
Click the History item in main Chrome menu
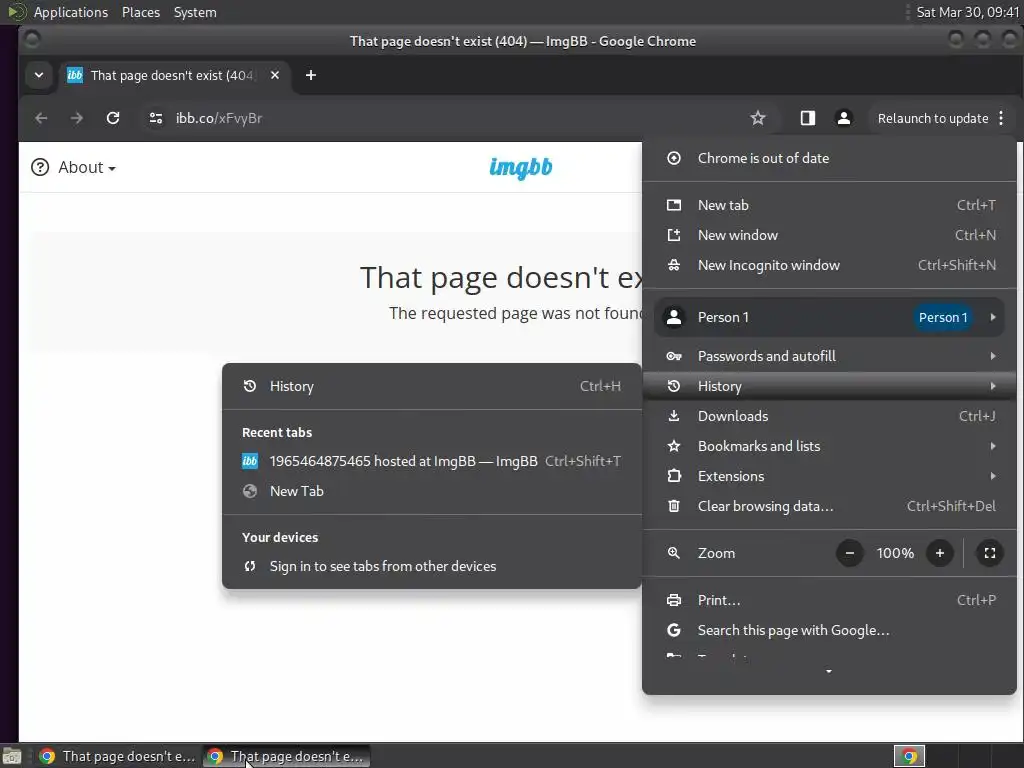[x=829, y=386]
